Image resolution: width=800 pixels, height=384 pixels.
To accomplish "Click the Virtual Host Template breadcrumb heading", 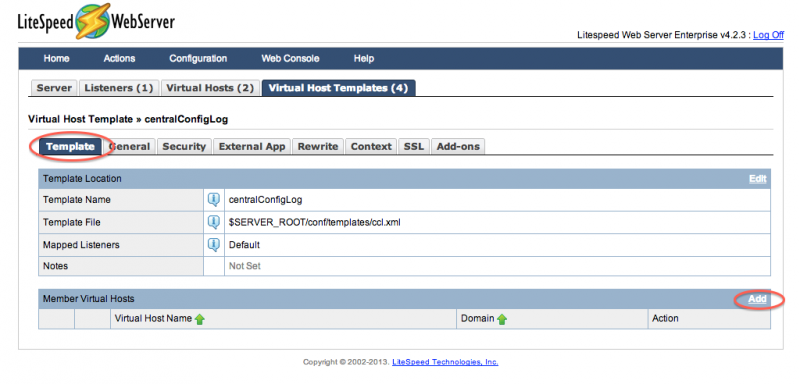I will click(x=128, y=119).
